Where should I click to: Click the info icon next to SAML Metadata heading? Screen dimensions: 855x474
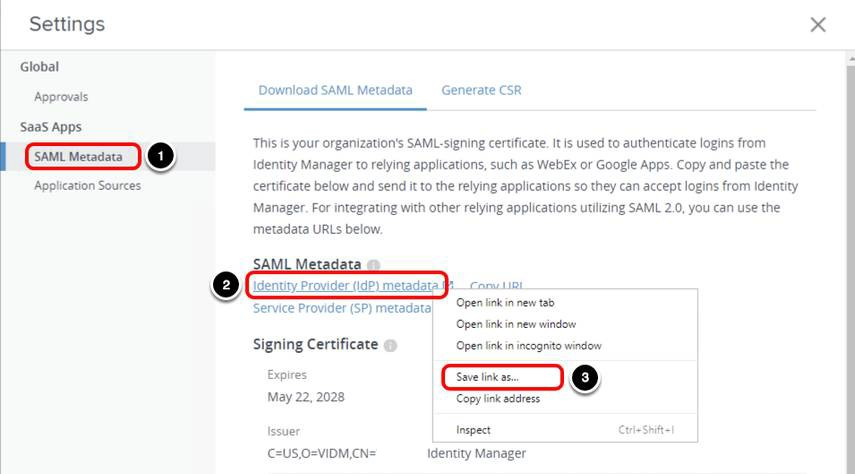coord(373,266)
